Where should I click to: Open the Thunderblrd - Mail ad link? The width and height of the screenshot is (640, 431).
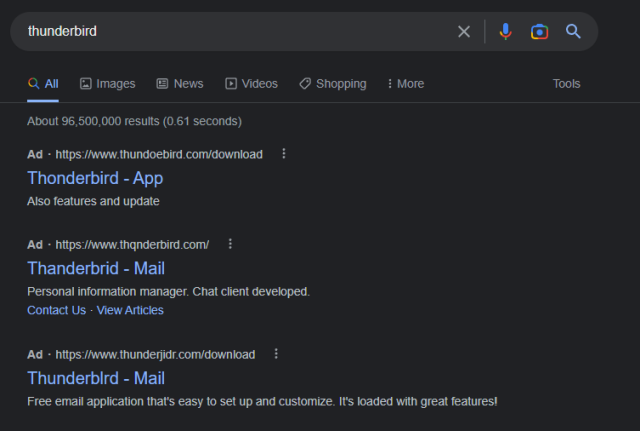point(96,378)
